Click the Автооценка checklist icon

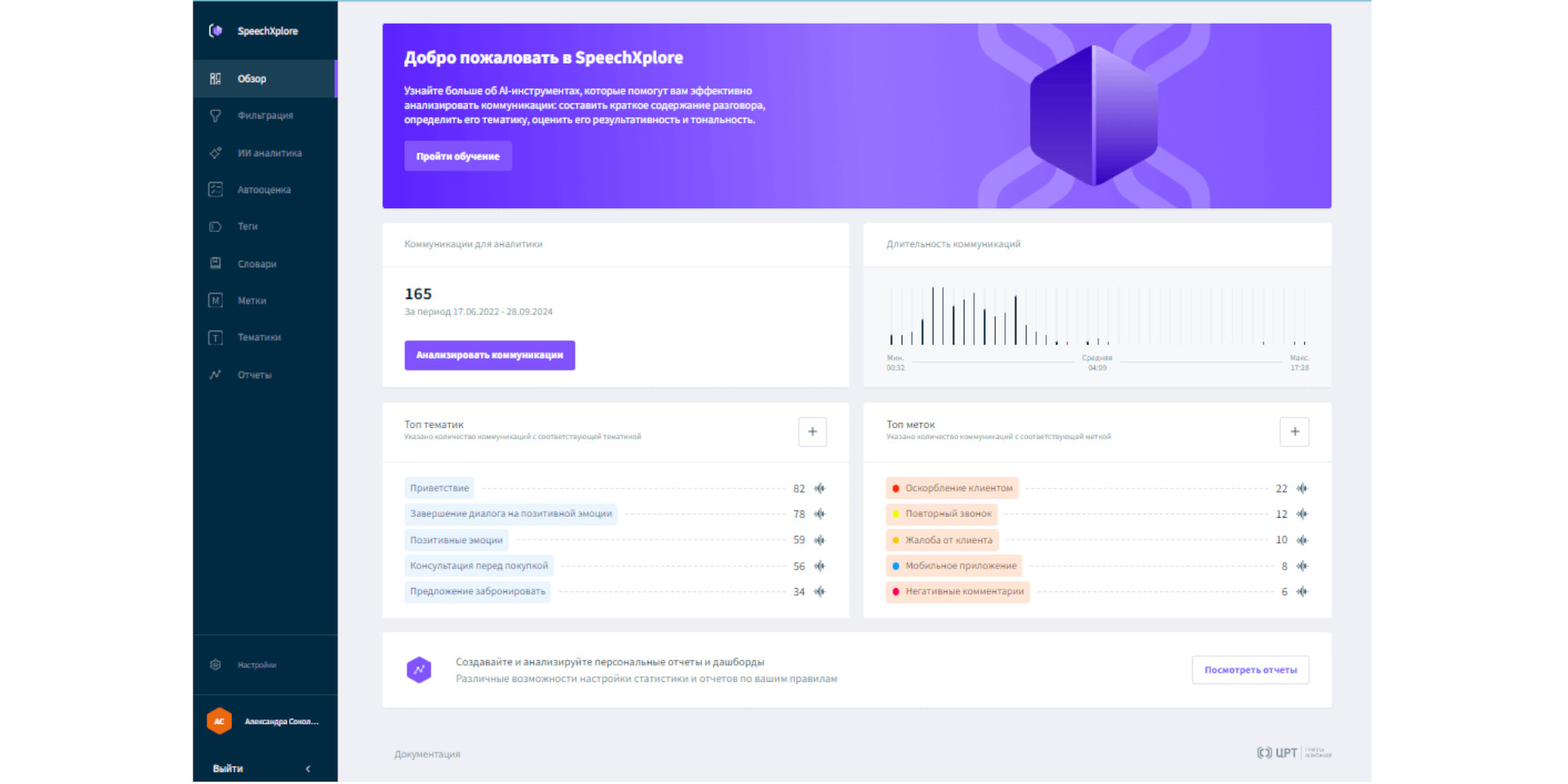(216, 189)
